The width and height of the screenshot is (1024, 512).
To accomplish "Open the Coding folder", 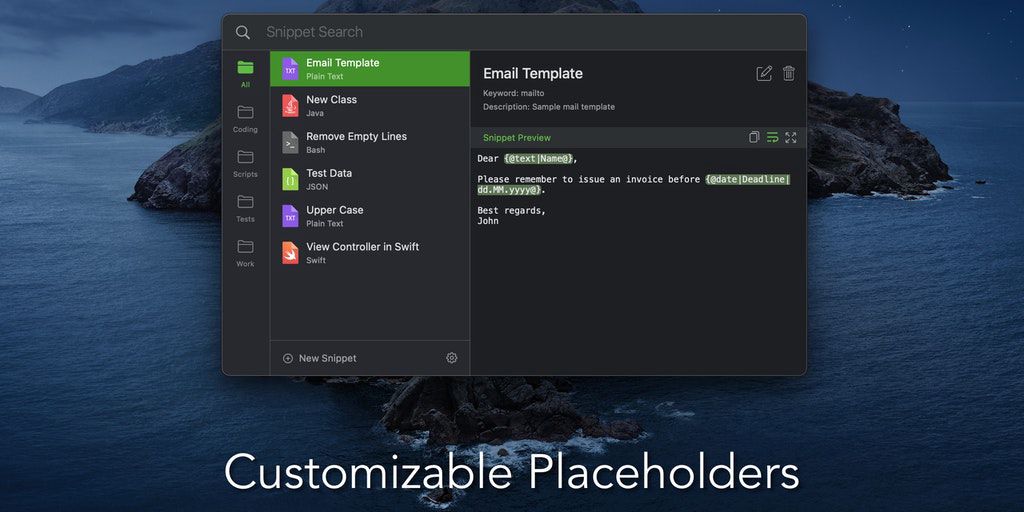I will pos(246,118).
